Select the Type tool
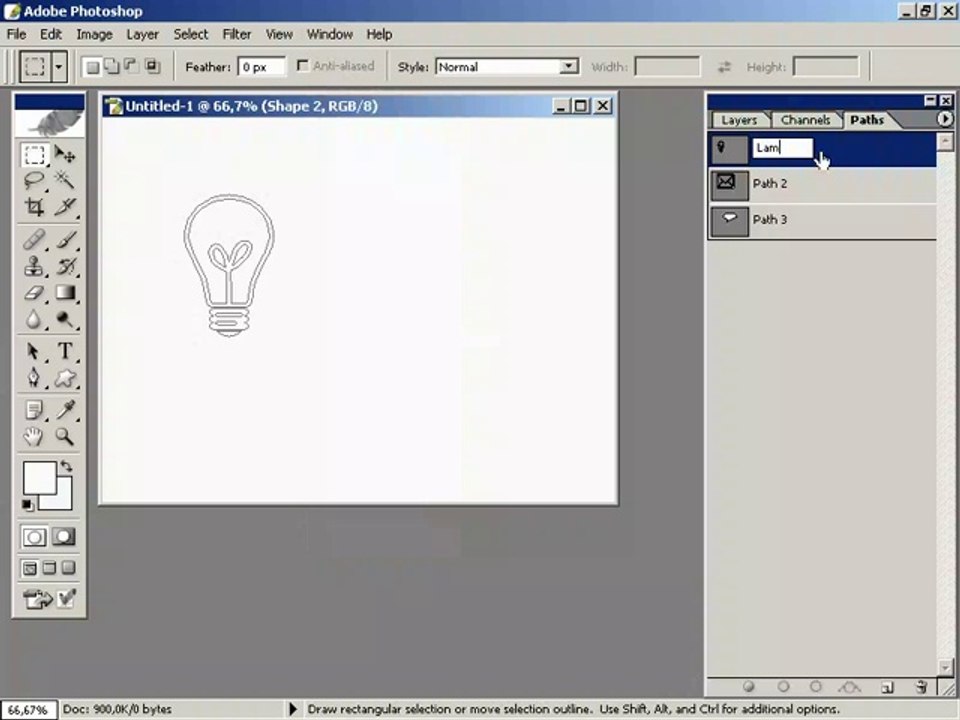Image resolution: width=960 pixels, height=720 pixels. [65, 351]
